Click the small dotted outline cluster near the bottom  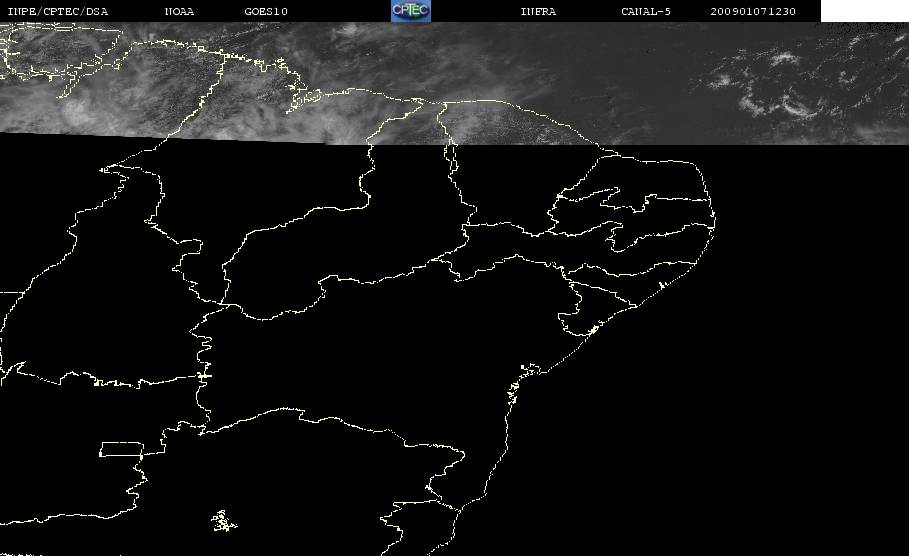pos(224,521)
